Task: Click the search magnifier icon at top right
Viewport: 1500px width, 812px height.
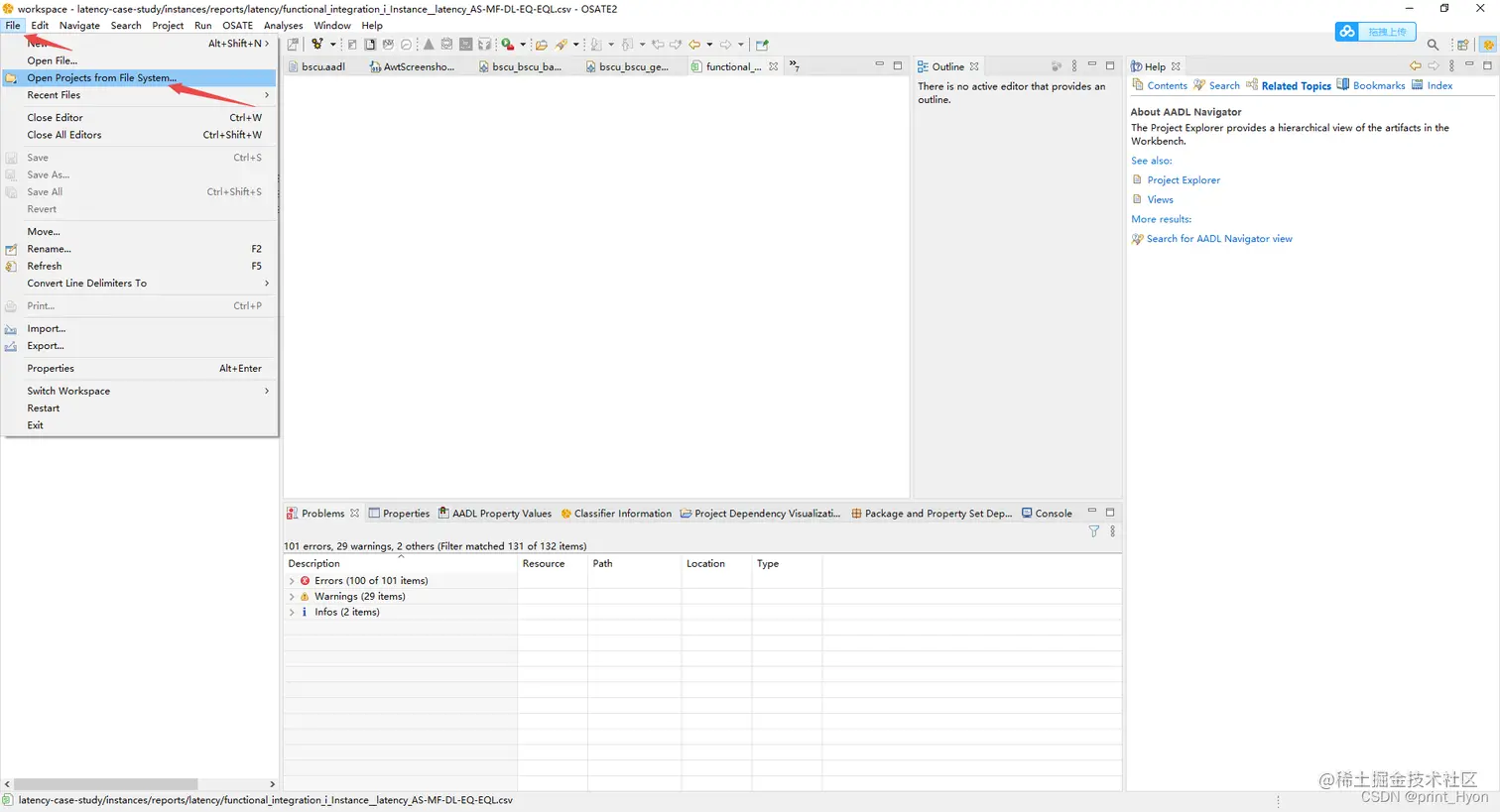Action: pyautogui.click(x=1433, y=45)
